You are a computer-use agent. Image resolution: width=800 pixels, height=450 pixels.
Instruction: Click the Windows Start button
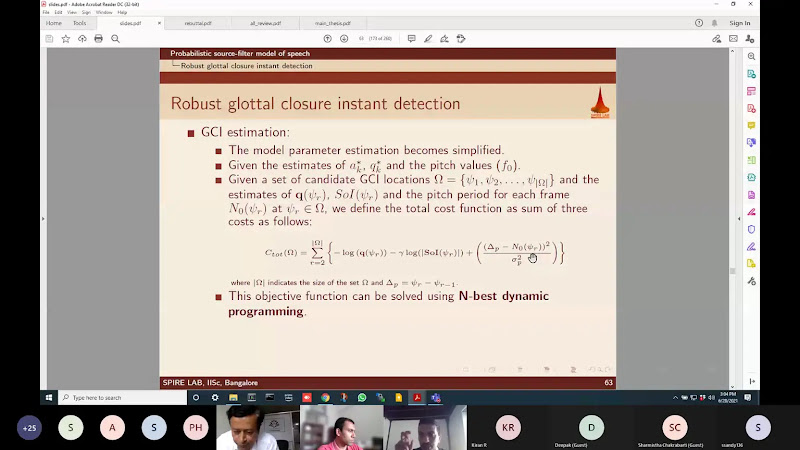tap(49, 397)
